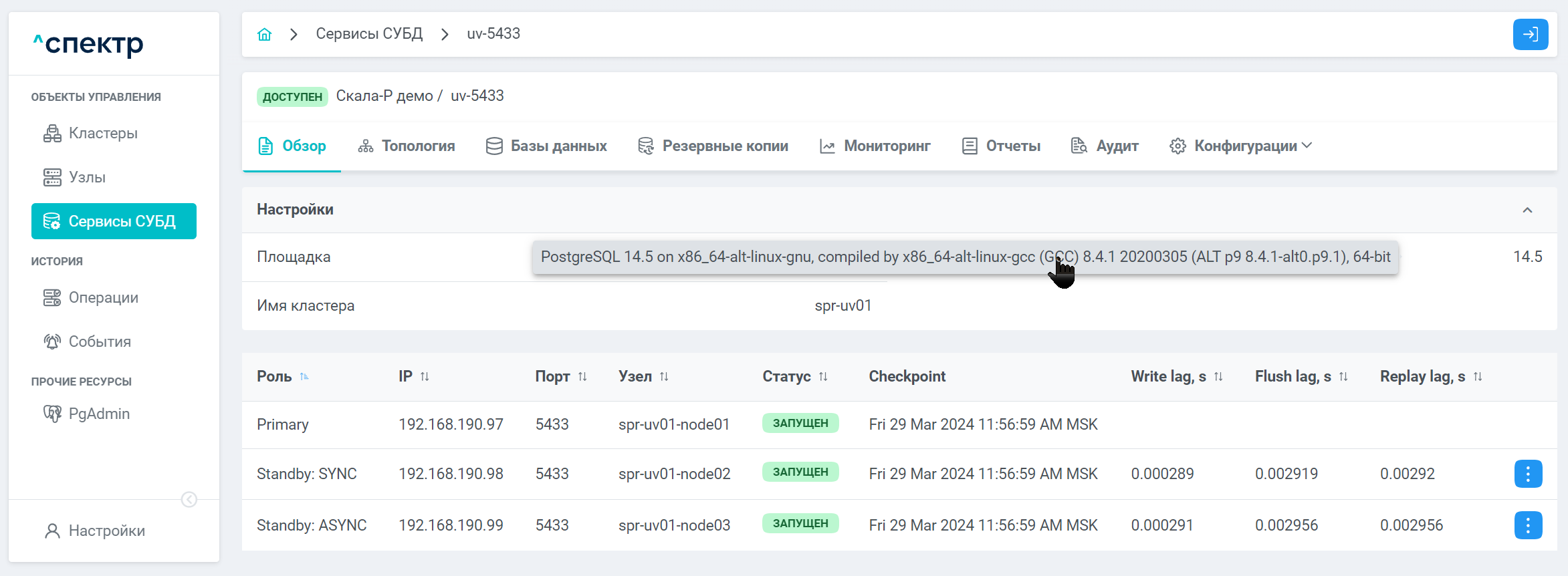Collapse the sidebar with arrow icon

click(189, 499)
